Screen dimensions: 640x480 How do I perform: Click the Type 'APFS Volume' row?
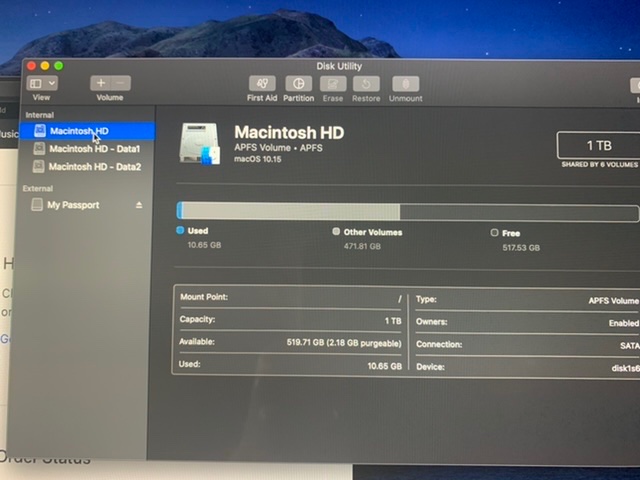527,300
